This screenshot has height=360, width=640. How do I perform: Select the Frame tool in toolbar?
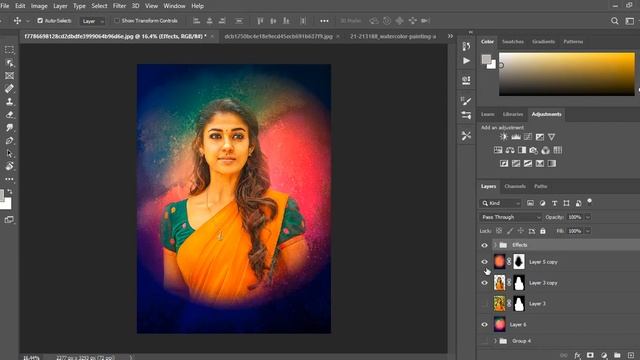point(9,76)
